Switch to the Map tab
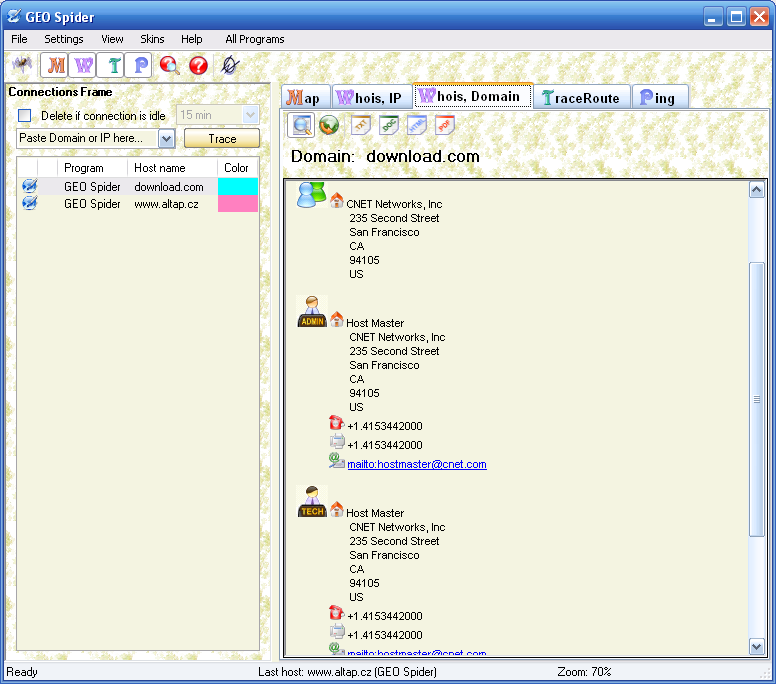Image resolution: width=776 pixels, height=684 pixels. (x=305, y=97)
